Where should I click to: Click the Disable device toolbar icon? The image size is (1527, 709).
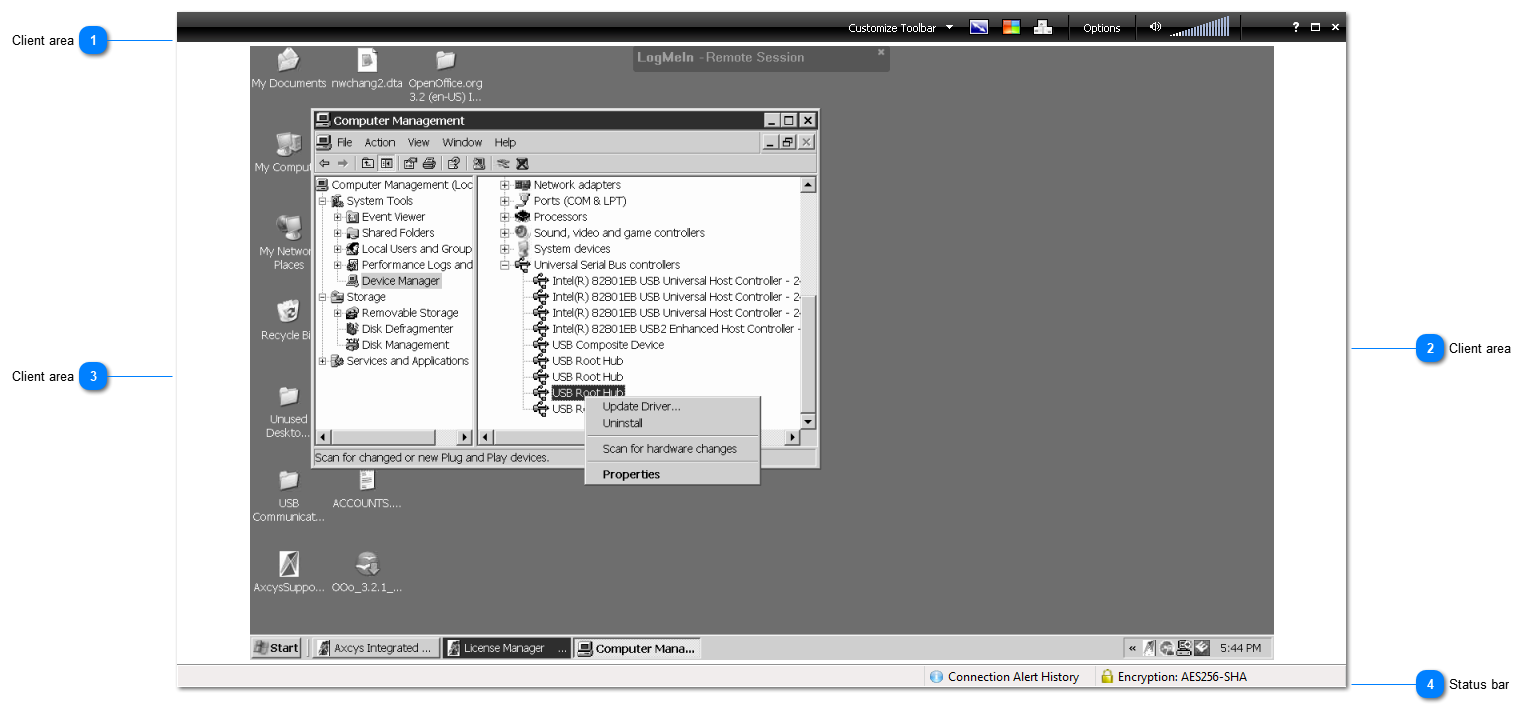[x=503, y=163]
